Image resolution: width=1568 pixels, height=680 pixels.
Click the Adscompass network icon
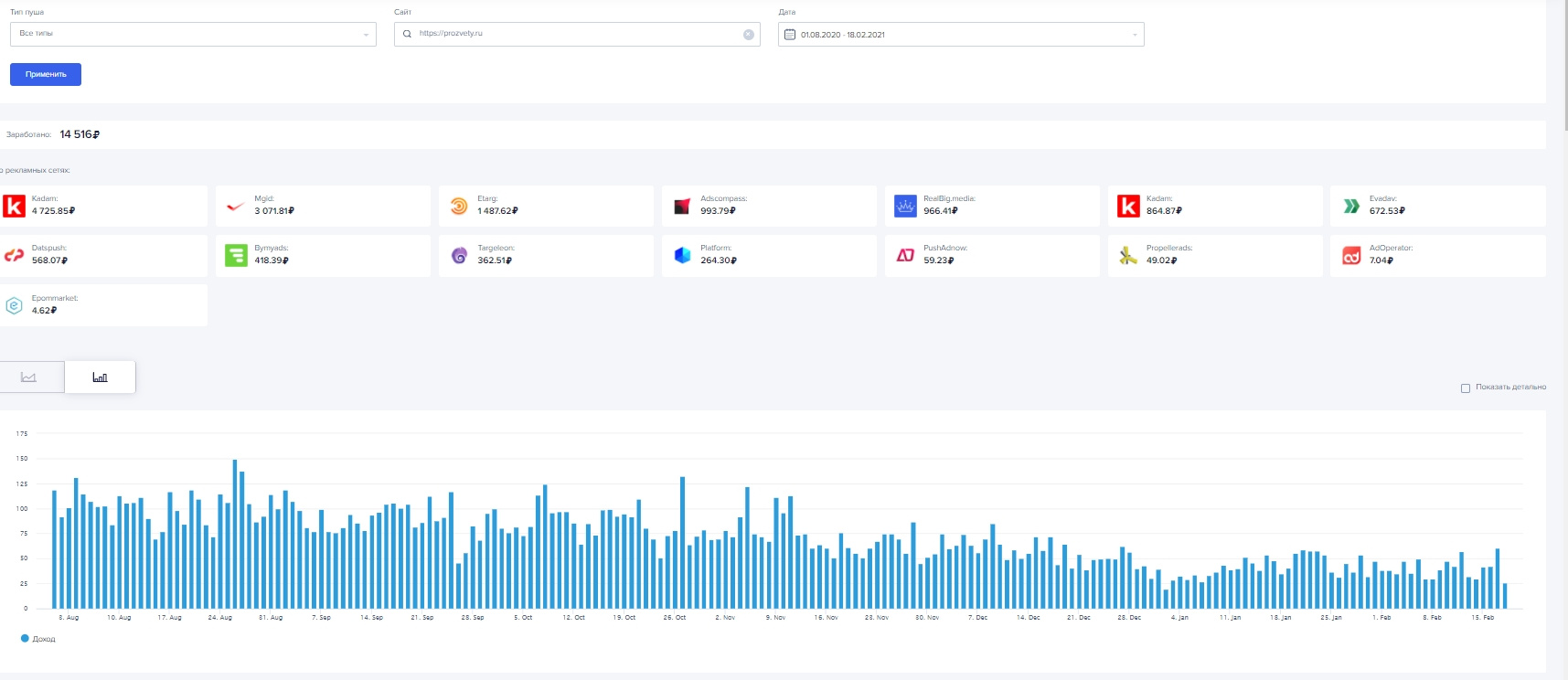point(682,207)
